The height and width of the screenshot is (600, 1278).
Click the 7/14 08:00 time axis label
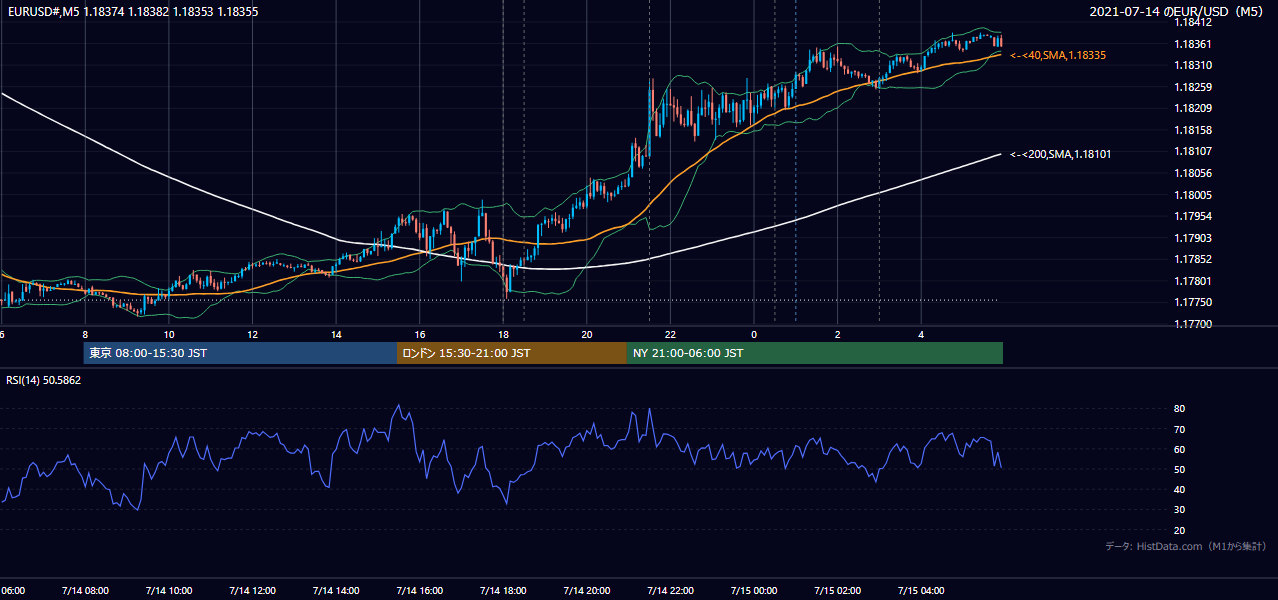(x=85, y=590)
